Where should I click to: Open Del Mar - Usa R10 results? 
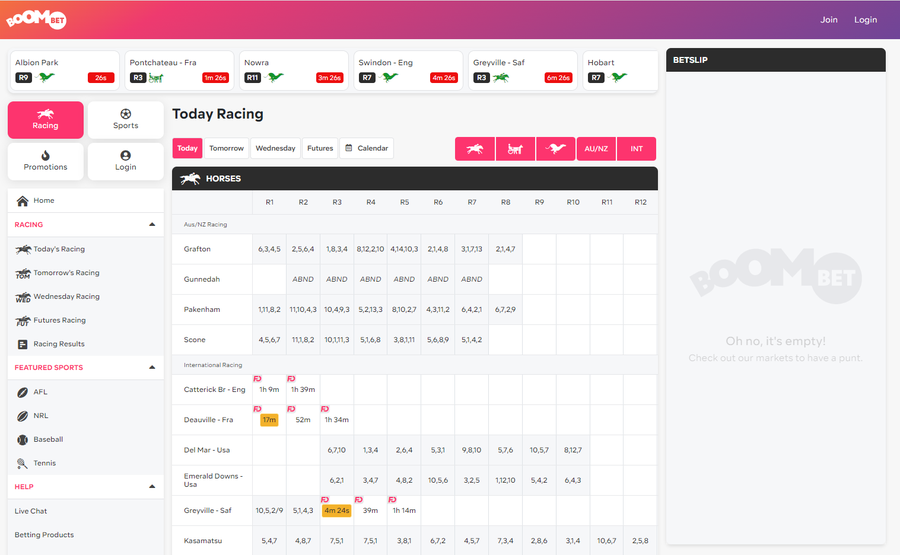[x=573, y=450]
